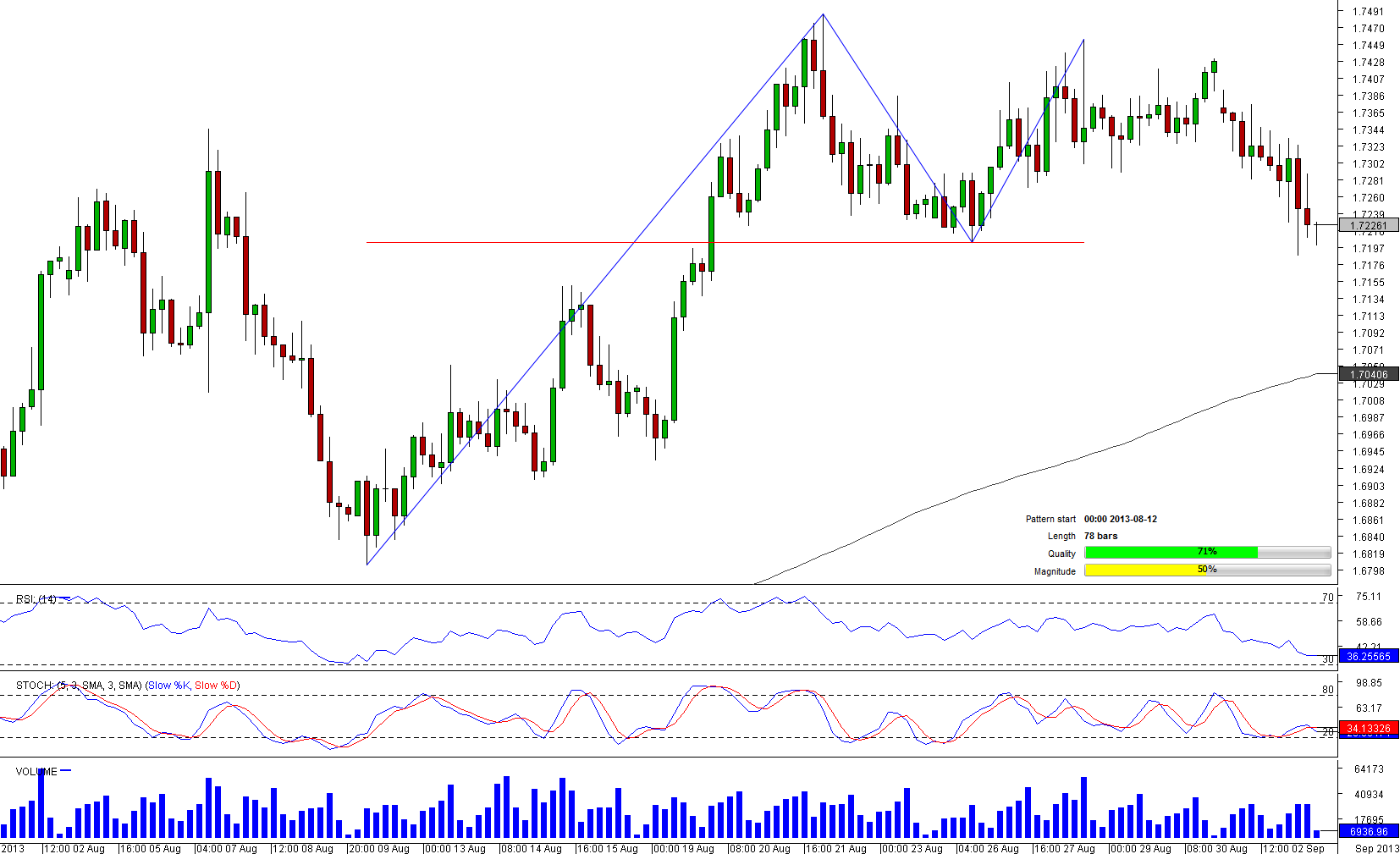Click the Sep 2013 date label
Image resolution: width=1400 pixels, height=854 pixels.
point(1376,848)
